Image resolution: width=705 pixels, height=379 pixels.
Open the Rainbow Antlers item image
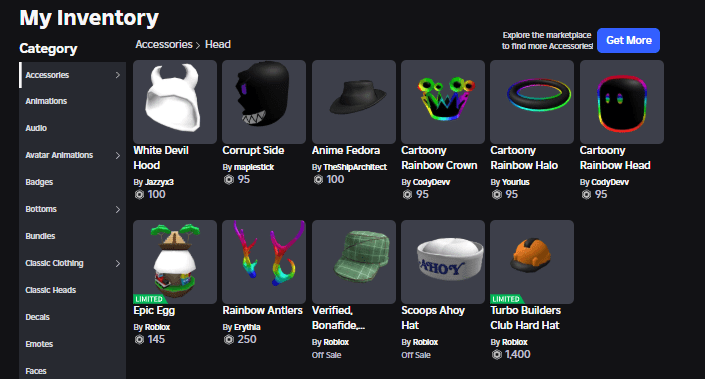[264, 262]
